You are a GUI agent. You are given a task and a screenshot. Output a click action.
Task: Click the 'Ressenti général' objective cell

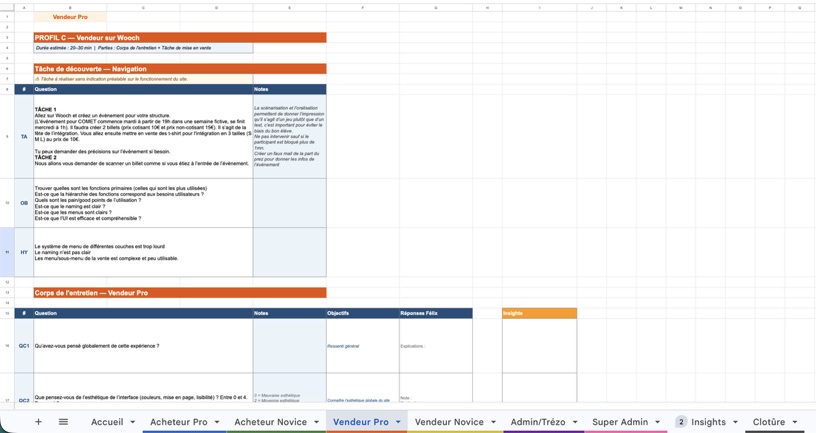[363, 346]
